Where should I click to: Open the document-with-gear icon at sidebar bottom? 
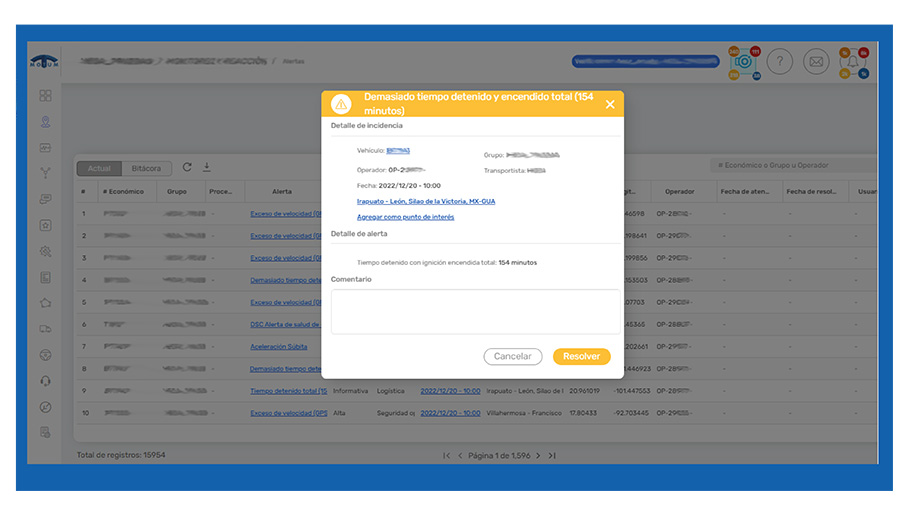[x=46, y=432]
